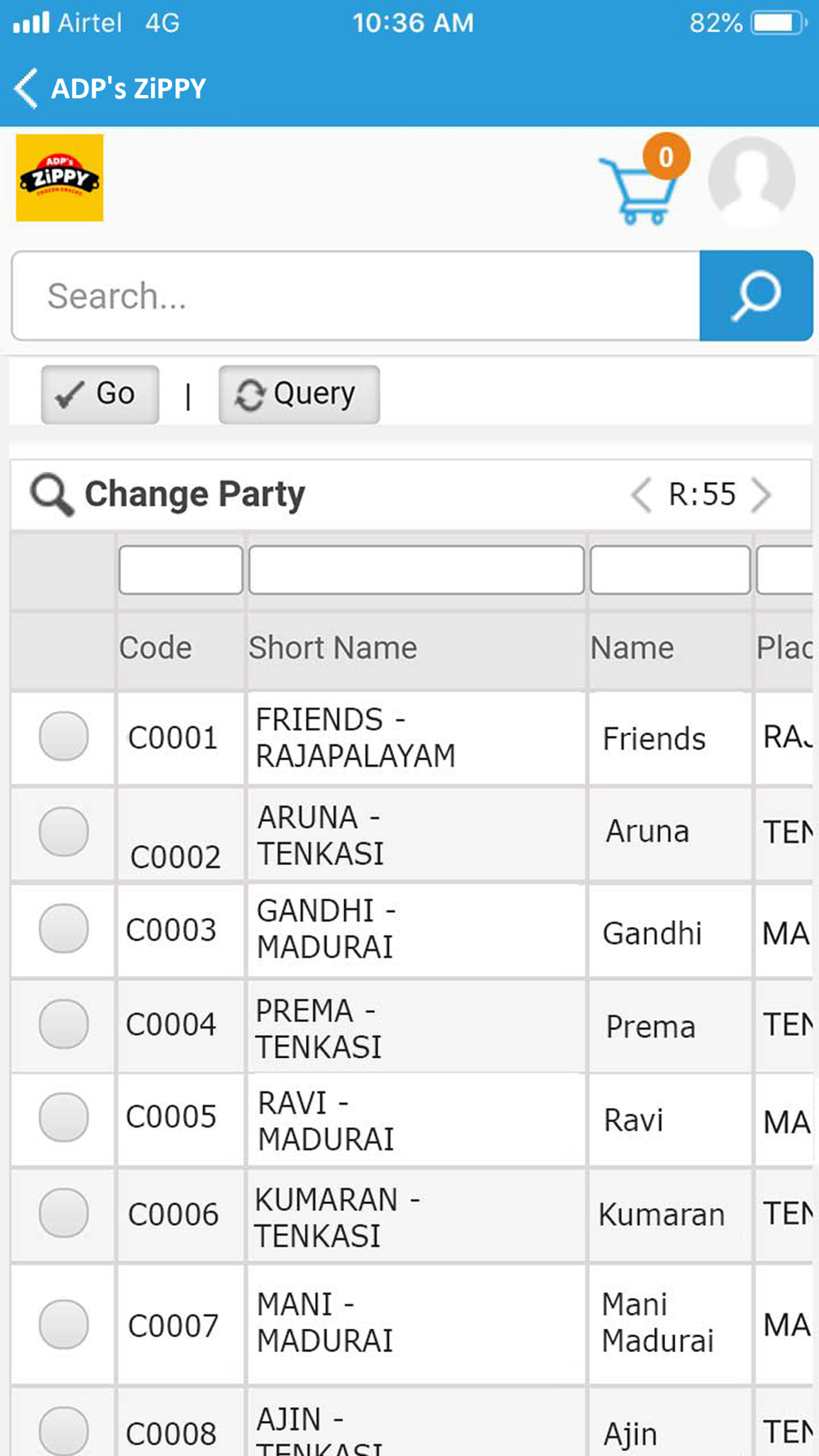Screen dimensions: 819x1456
Task: Select the radio button for C0001 Friends
Action: (64, 736)
